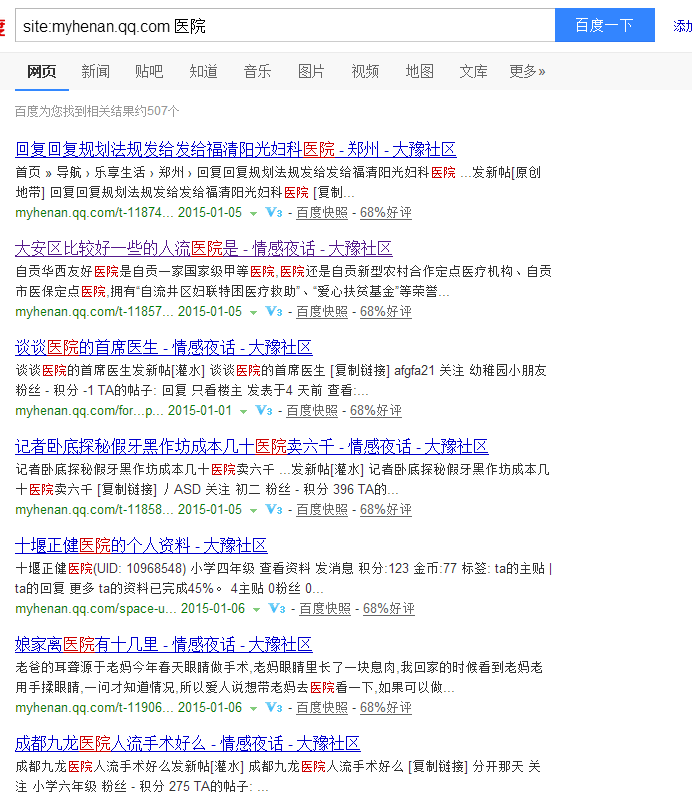Screen dimensions: 692x798
Task: Open 百度快照 for the 娘家离医院 result
Action: [322, 707]
